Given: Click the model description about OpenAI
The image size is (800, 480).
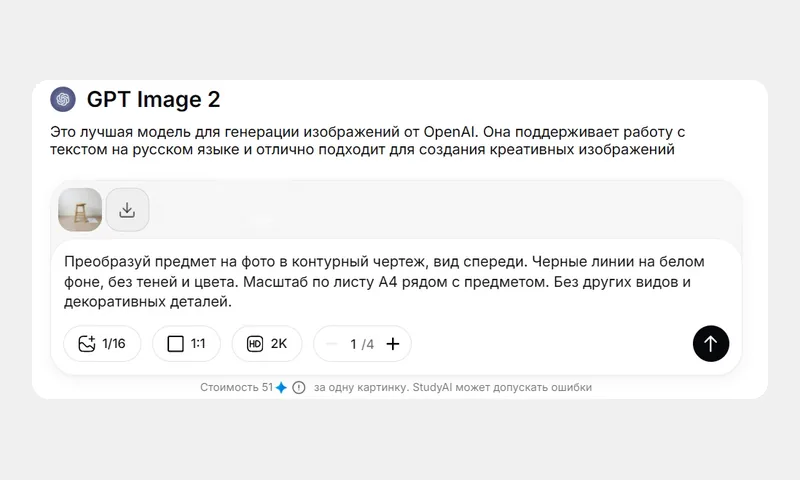Looking at the screenshot, I should click(x=367, y=140).
